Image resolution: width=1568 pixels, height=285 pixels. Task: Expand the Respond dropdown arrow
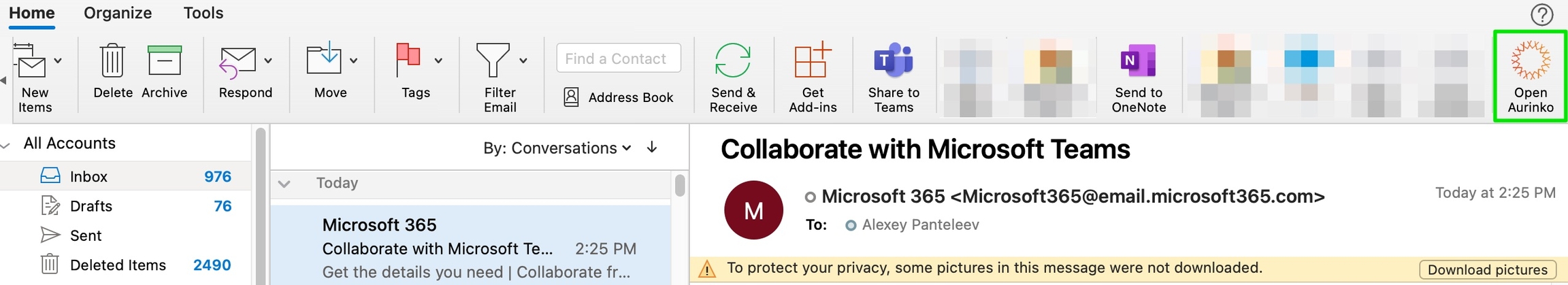coord(268,61)
